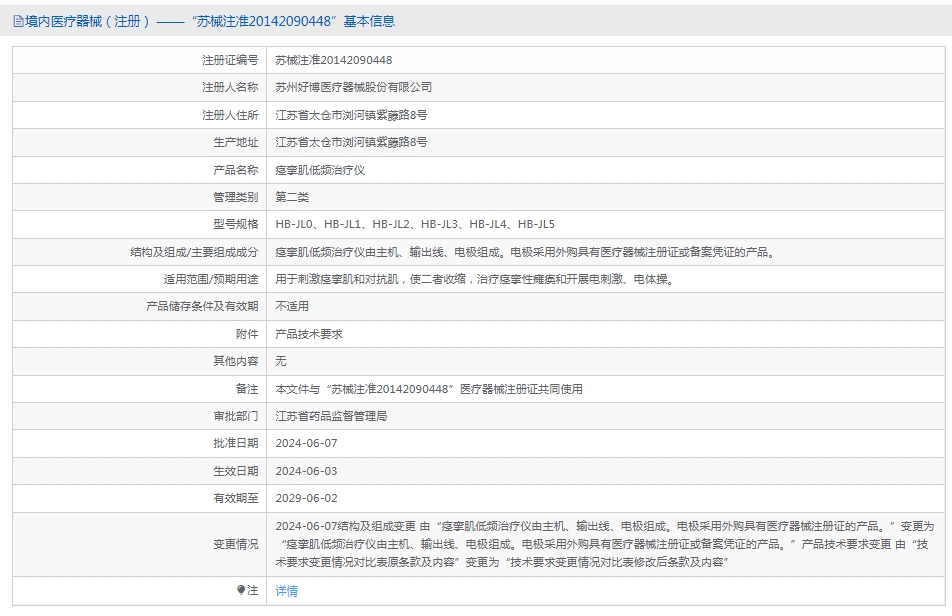Image resolution: width=952 pixels, height=616 pixels.
Task: Click the 变更情况 change description paragraph
Action: pyautogui.click(x=605, y=544)
